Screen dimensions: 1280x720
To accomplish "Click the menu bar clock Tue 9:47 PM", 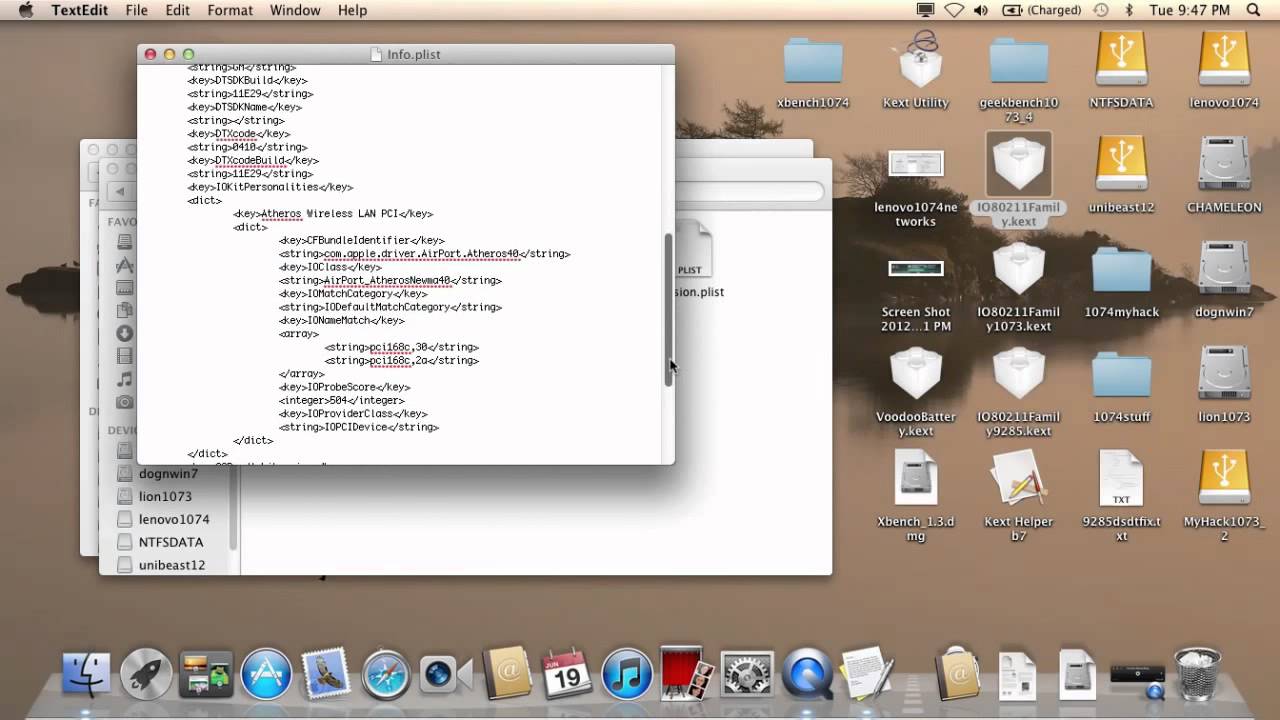I will (x=1189, y=10).
